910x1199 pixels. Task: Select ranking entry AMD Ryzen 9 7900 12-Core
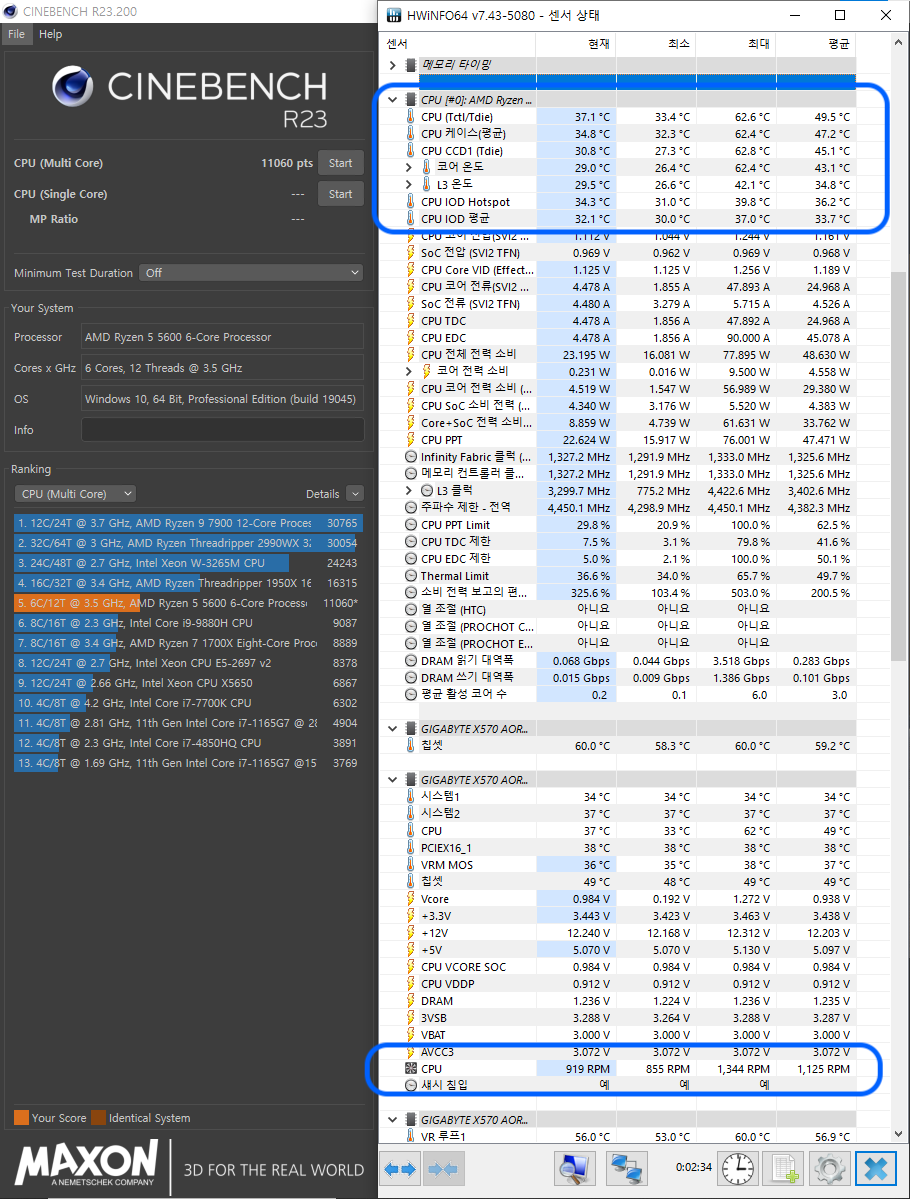[x=188, y=523]
